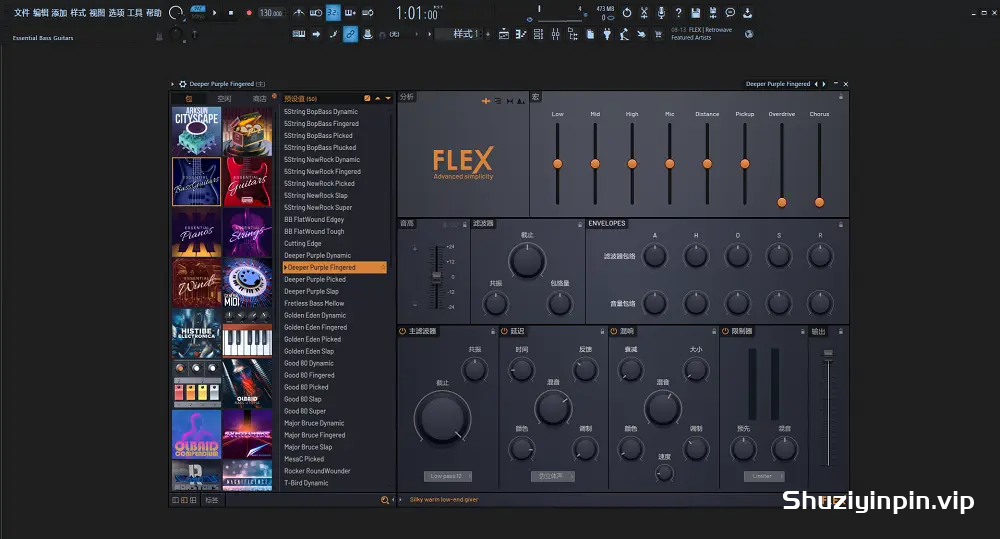Image resolution: width=1000 pixels, height=539 pixels.
Task: Toggle the 混响 power button
Action: 614,331
